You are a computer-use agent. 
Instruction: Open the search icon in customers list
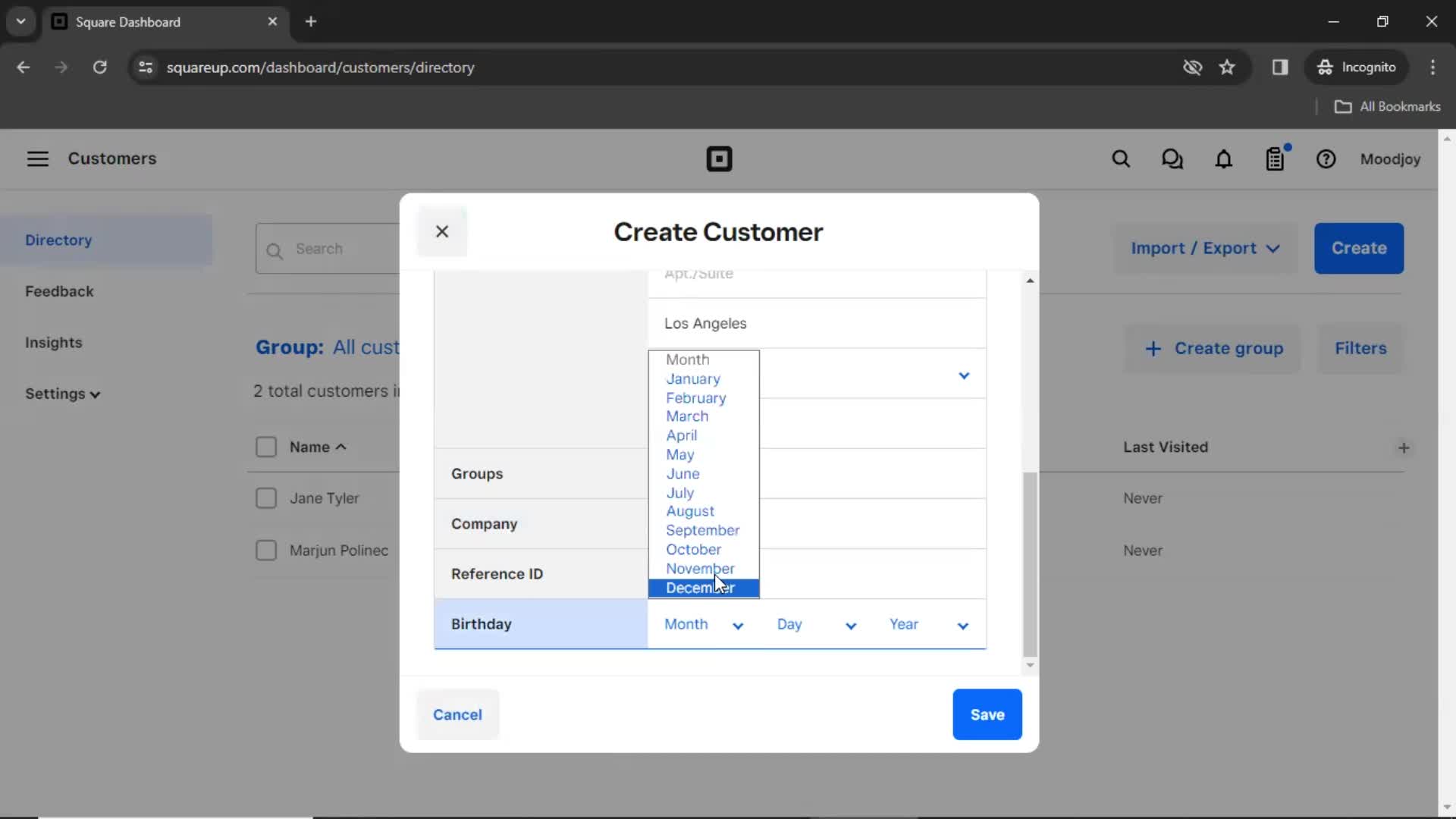[275, 249]
